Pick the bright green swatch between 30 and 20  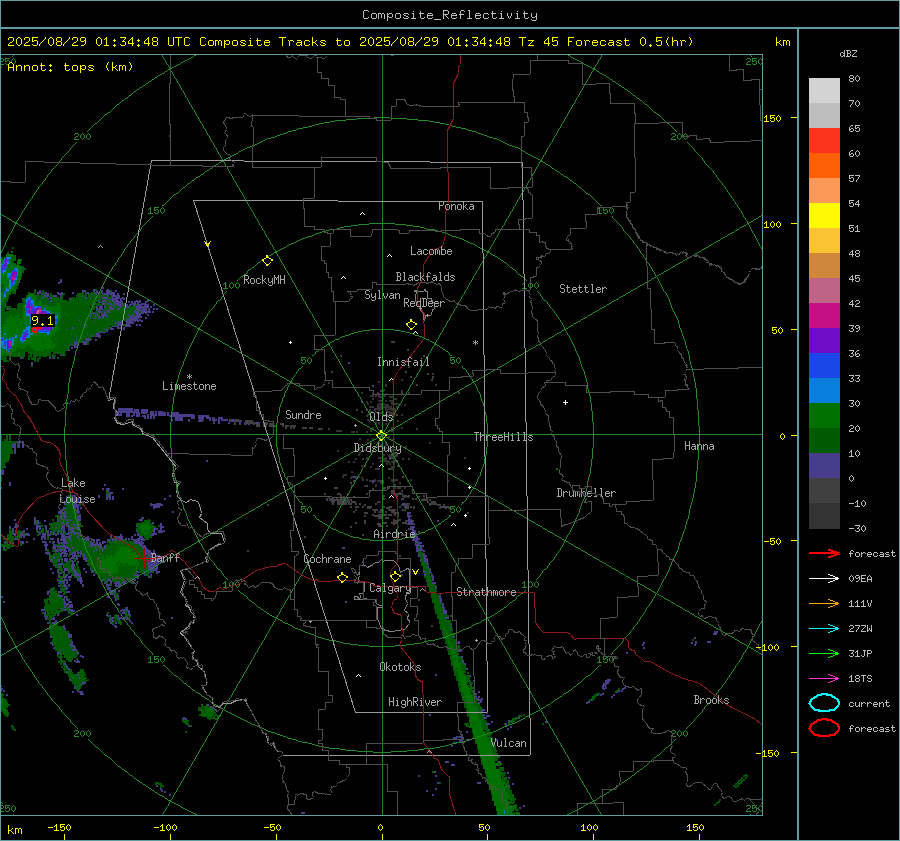click(824, 416)
